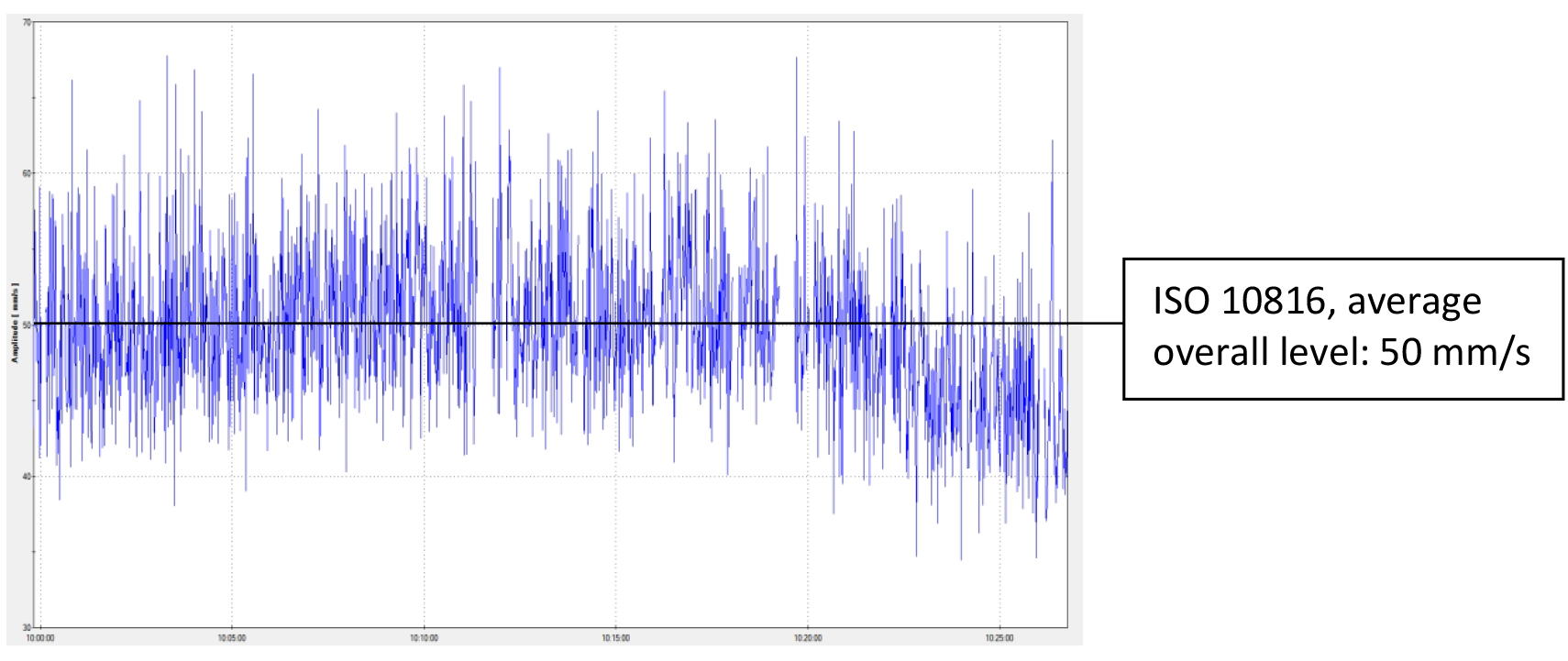Select the 10:15:00 time axis label
The height and width of the screenshot is (661, 1568).
point(615,638)
